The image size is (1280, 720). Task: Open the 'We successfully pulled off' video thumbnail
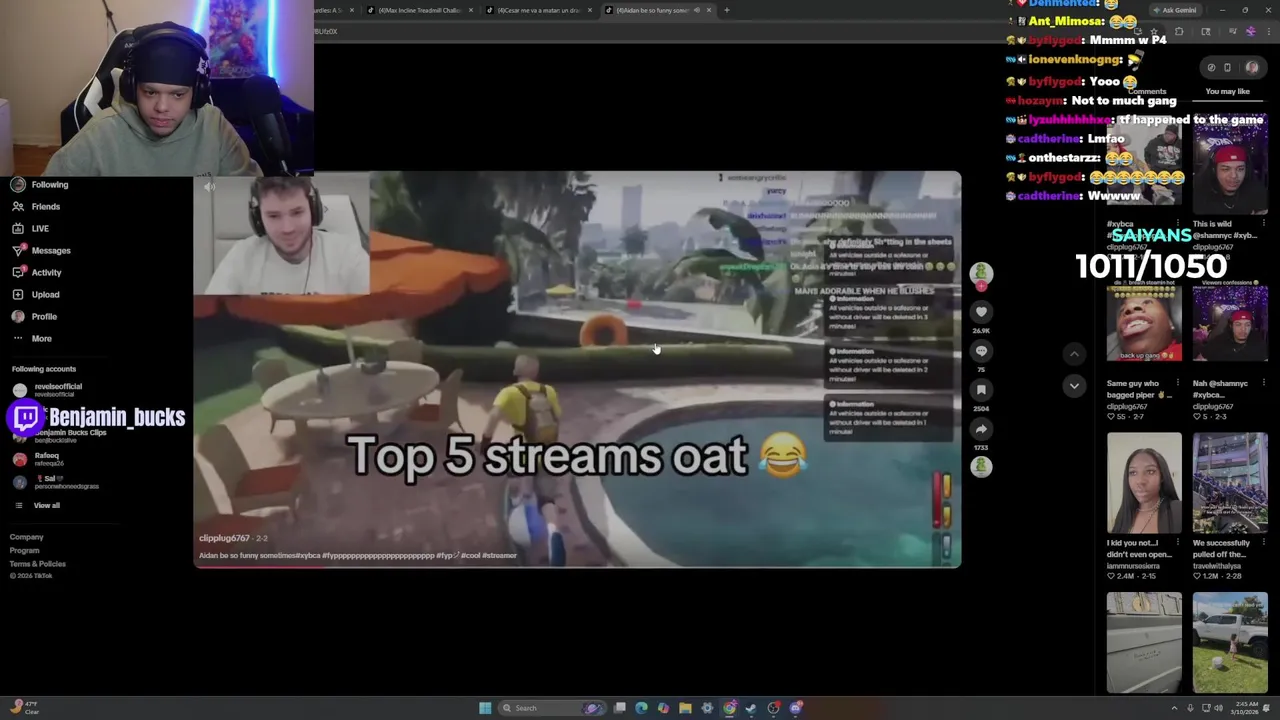(x=1230, y=485)
